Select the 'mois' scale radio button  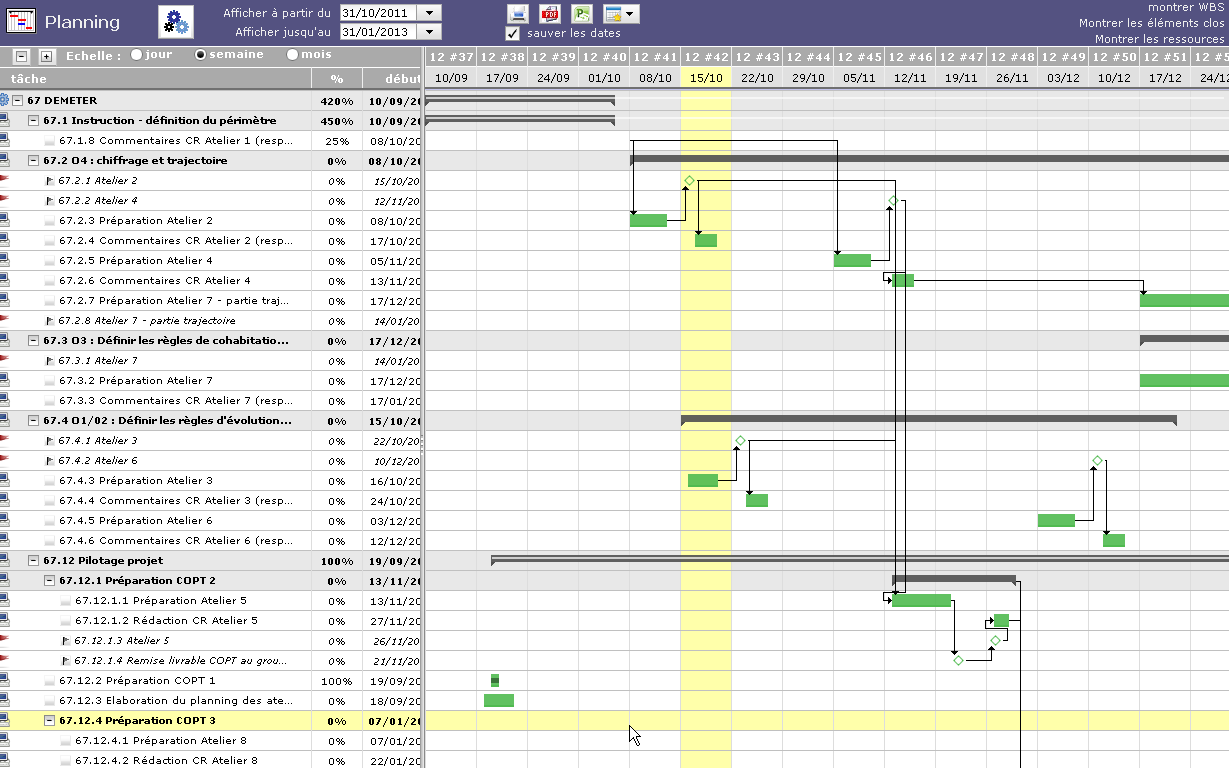[293, 55]
